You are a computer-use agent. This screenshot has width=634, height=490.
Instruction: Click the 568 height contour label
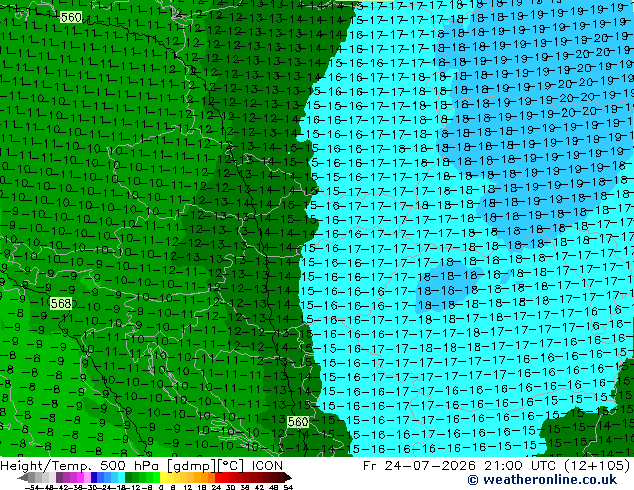[x=61, y=303]
